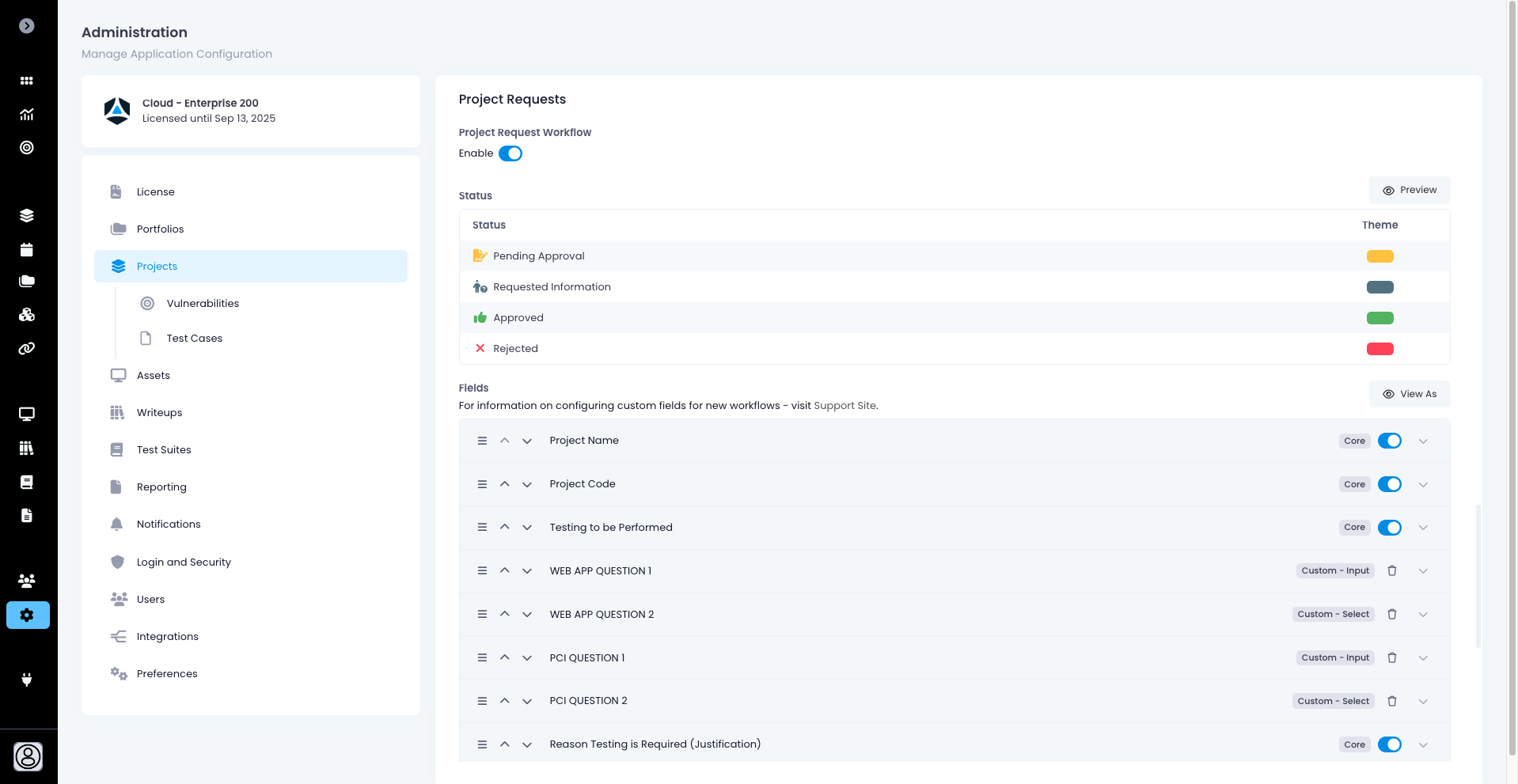Expand the PCI QUESTION 1 row chevron
The image size is (1518, 784).
click(x=1423, y=658)
